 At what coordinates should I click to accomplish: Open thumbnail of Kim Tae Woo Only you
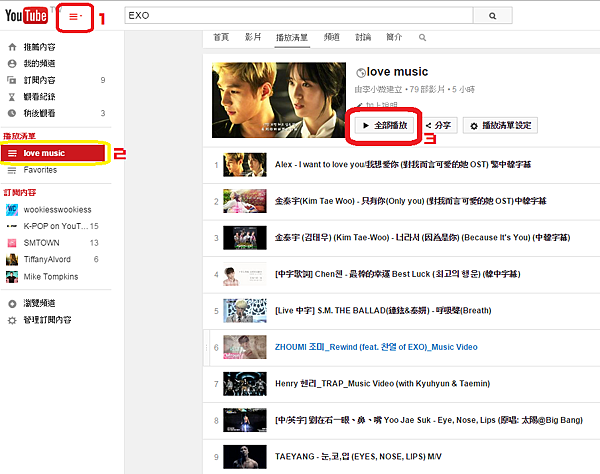245,201
